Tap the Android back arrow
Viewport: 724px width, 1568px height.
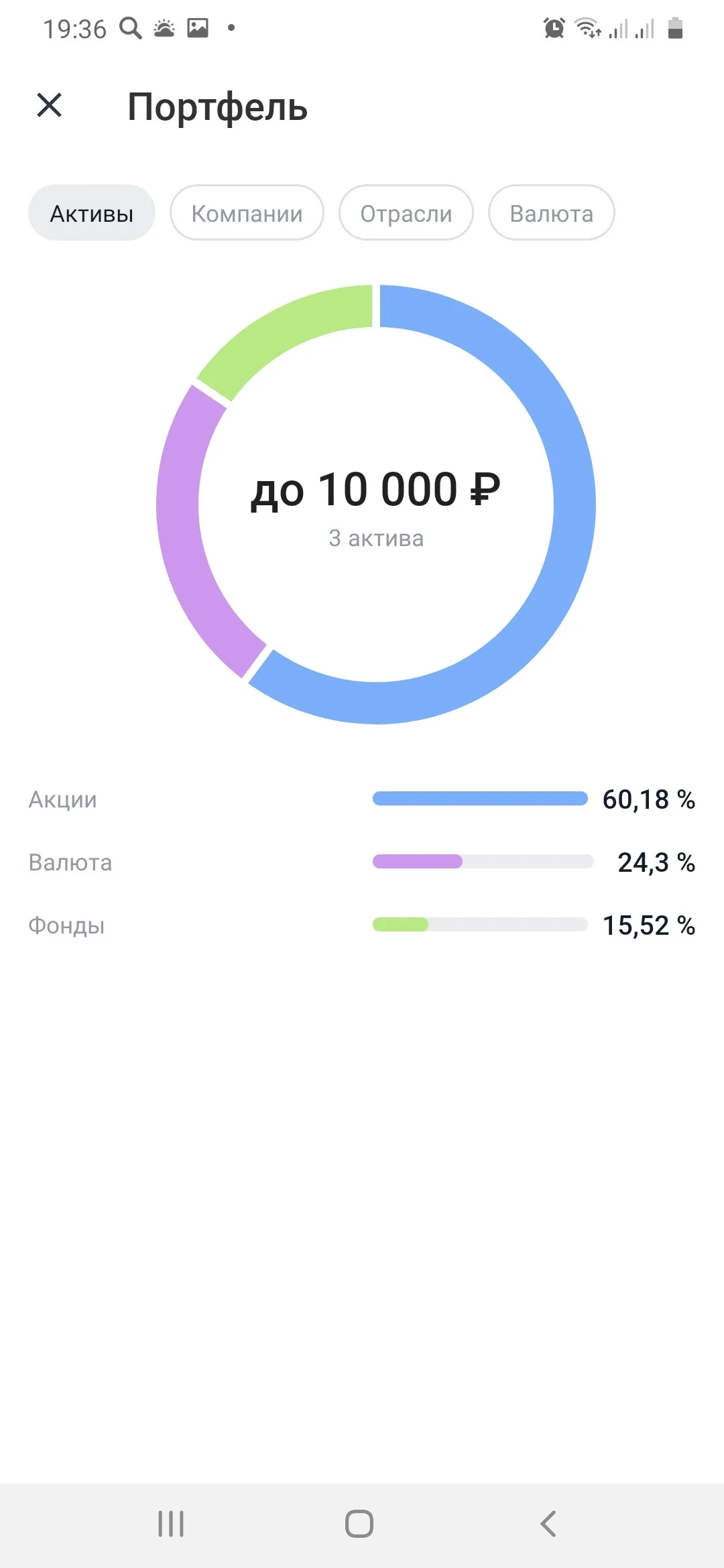548,1524
